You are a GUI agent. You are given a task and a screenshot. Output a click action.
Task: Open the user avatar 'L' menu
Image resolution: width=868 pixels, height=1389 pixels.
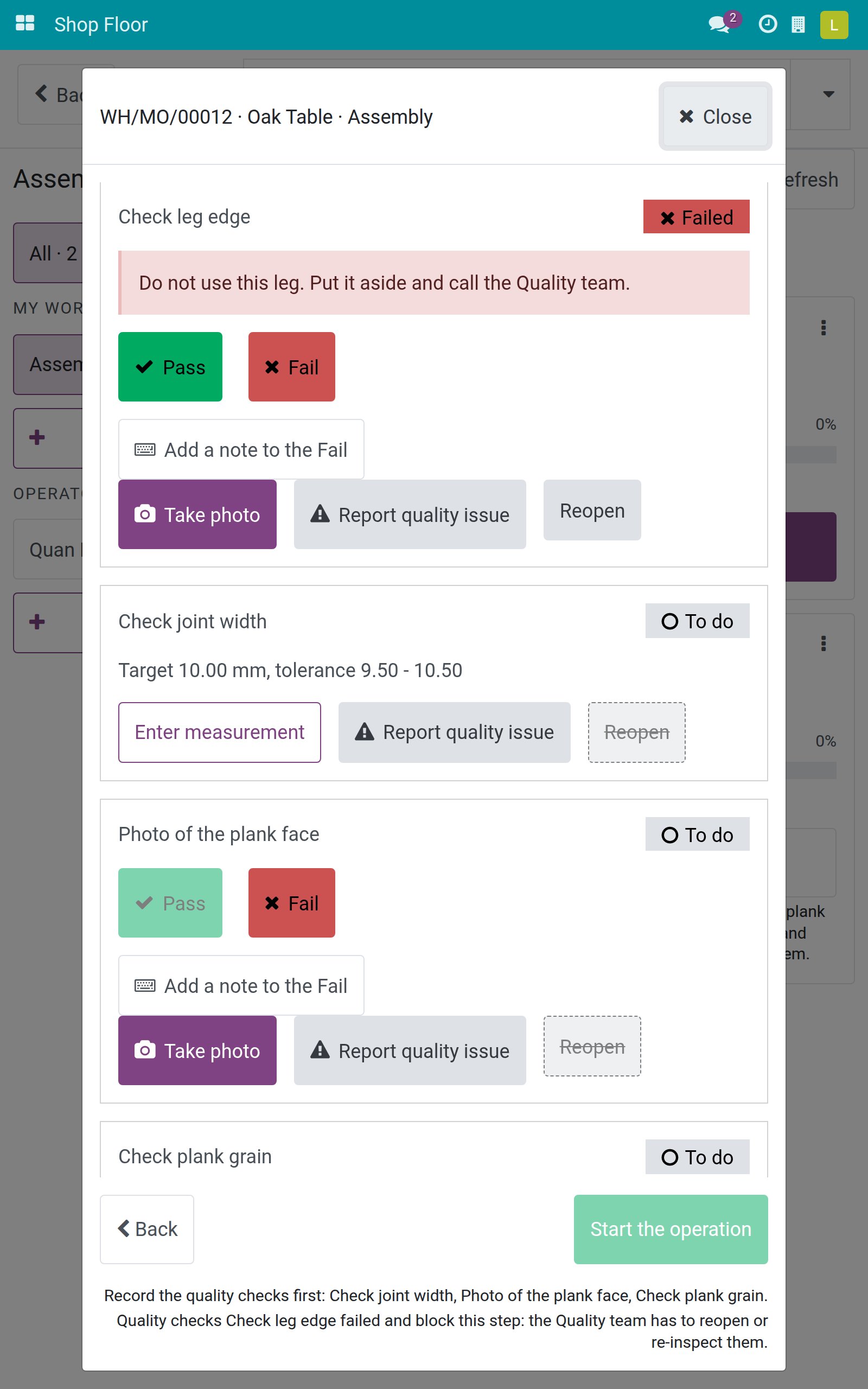click(834, 24)
